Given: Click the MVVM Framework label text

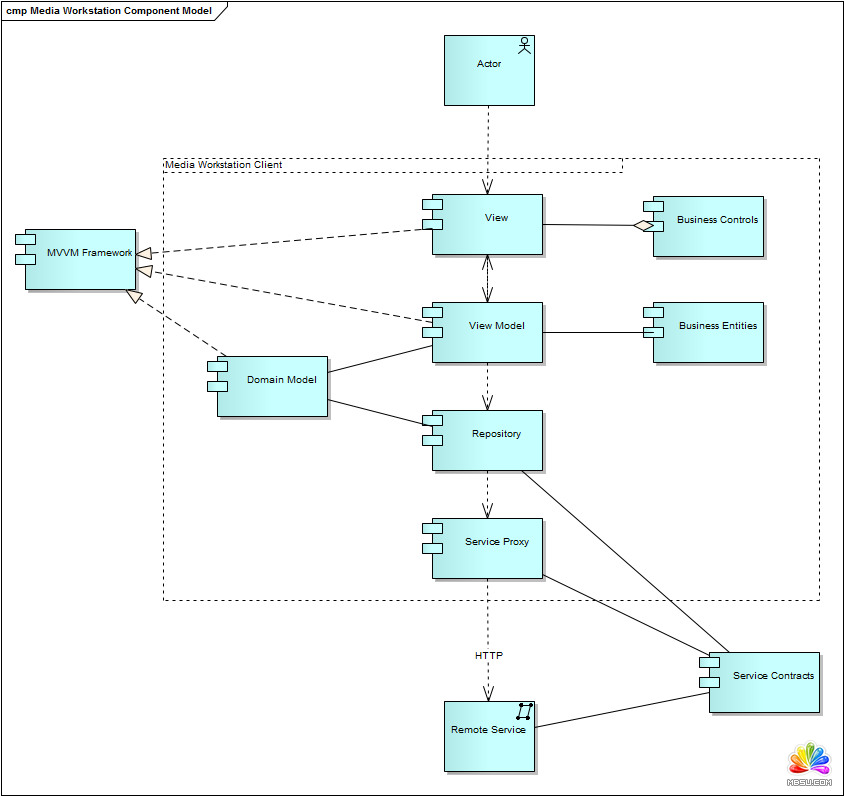Looking at the screenshot, I should coord(90,253).
